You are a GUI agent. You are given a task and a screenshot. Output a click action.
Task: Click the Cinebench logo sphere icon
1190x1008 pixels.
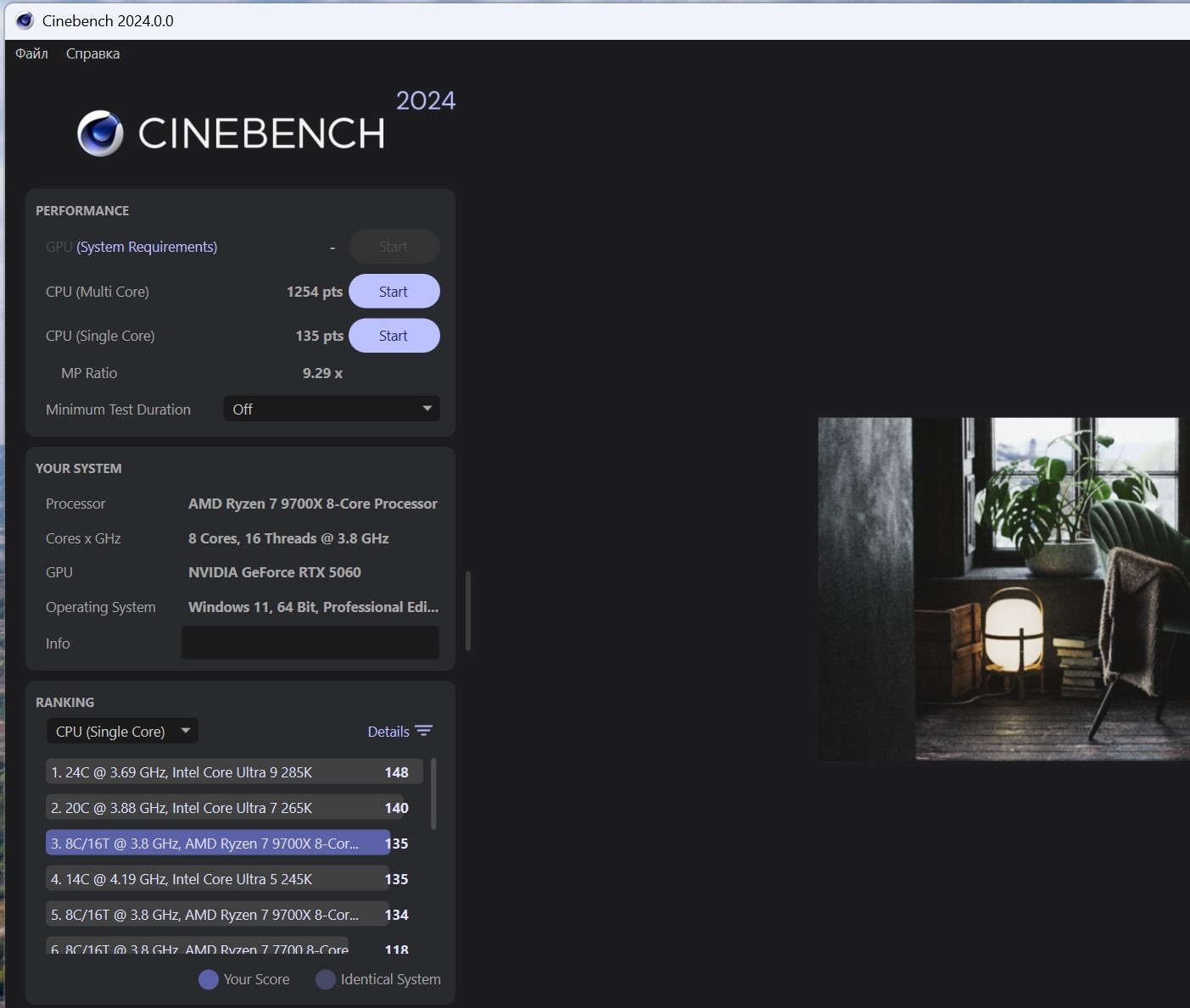pyautogui.click(x=100, y=133)
